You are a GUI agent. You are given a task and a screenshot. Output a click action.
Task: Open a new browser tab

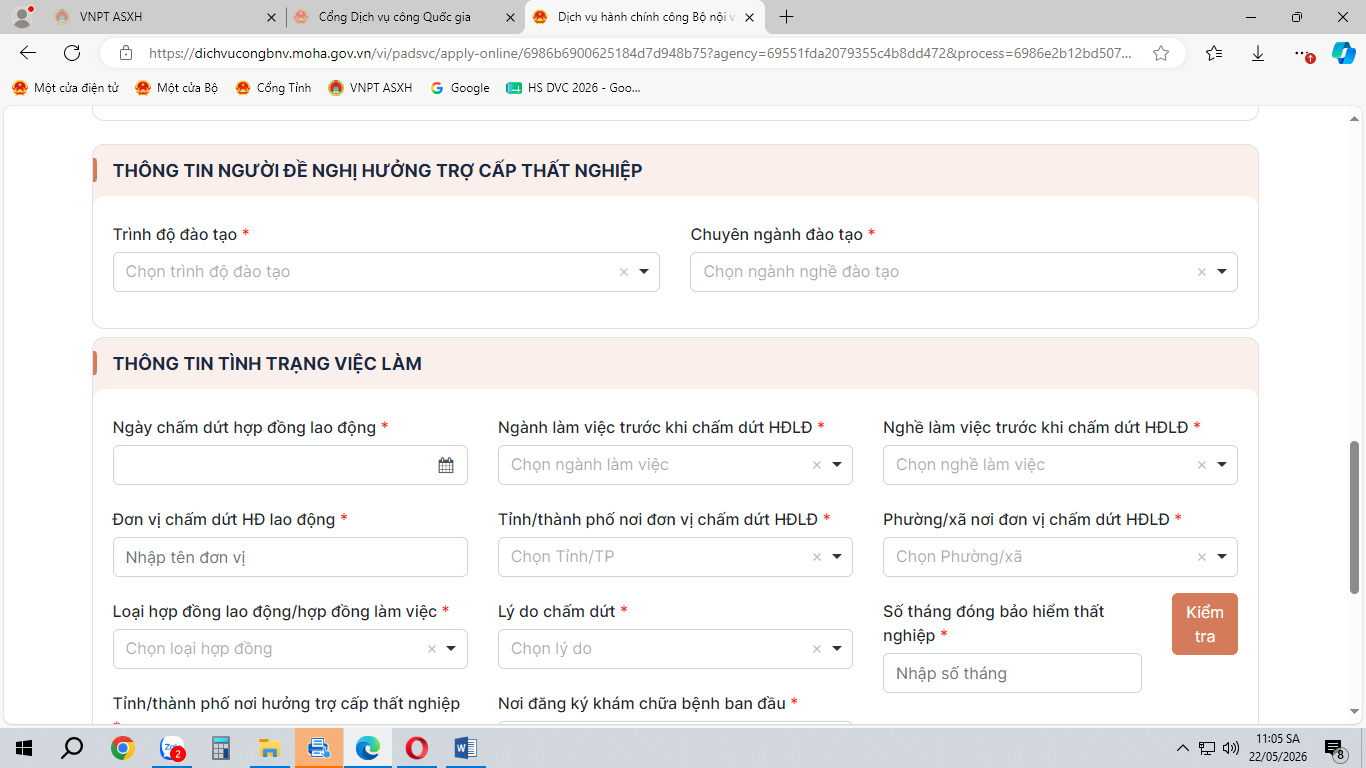pyautogui.click(x=787, y=17)
